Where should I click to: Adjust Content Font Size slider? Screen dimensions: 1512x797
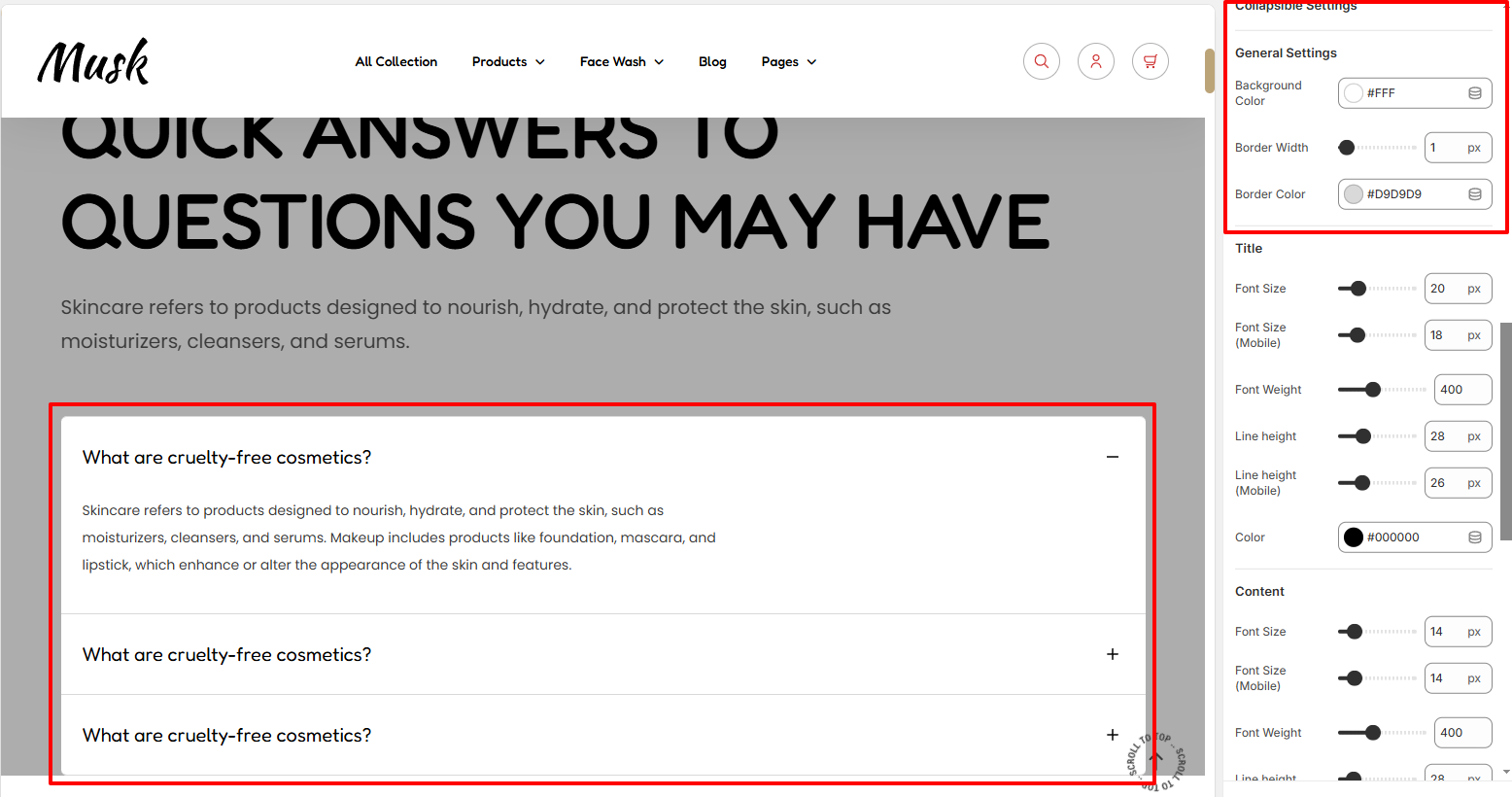pyautogui.click(x=1377, y=632)
